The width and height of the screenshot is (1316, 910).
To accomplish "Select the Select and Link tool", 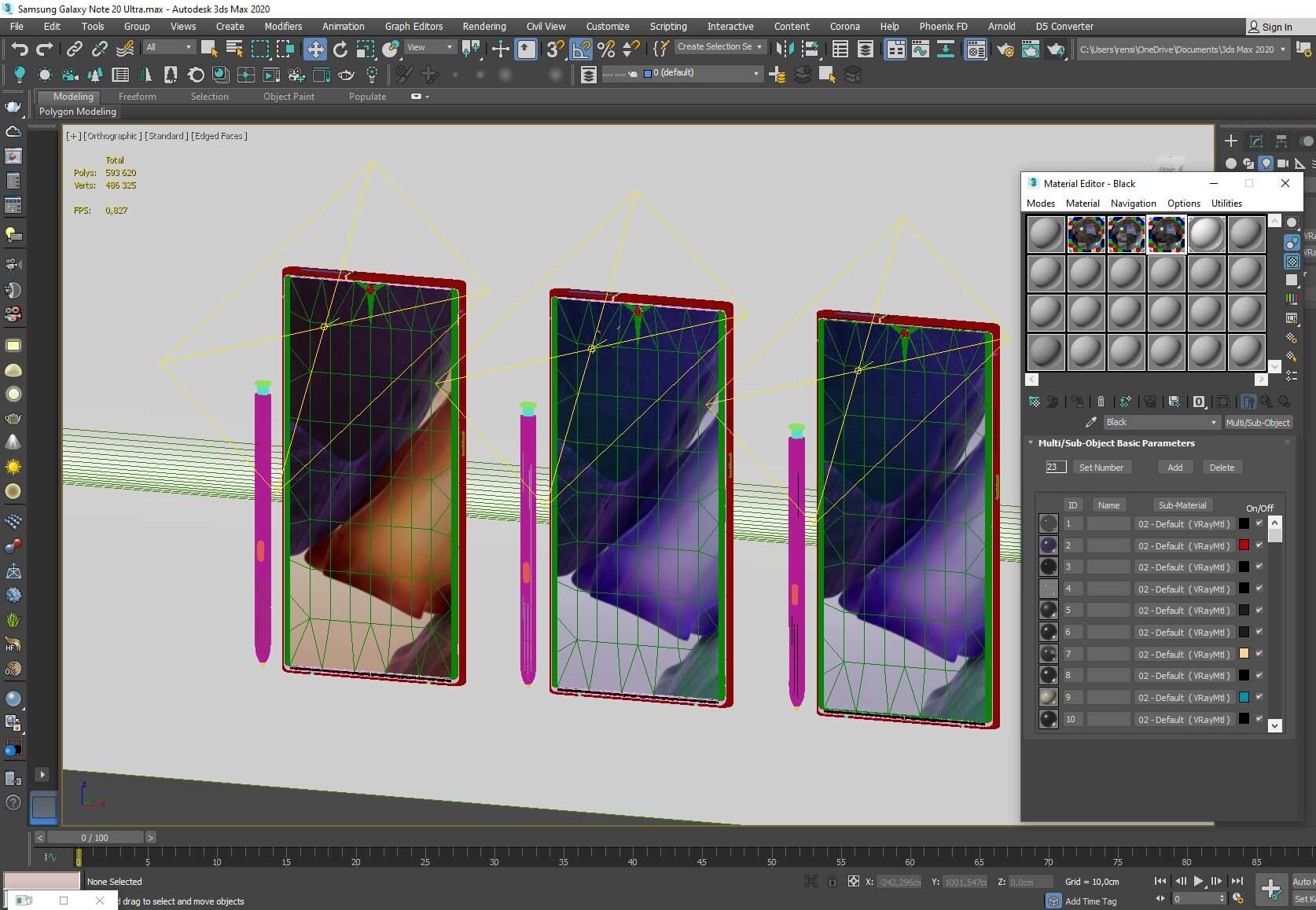I will (x=74, y=49).
